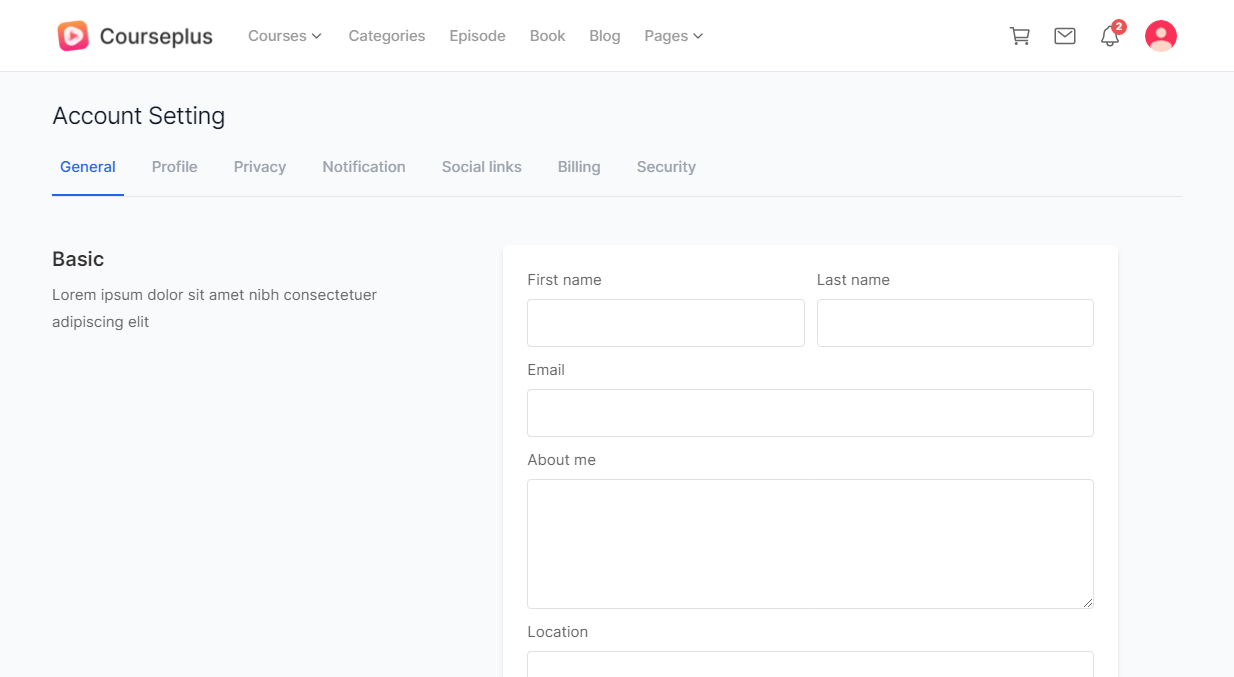Go to the Episode page link
The image size is (1234, 677).
point(477,36)
